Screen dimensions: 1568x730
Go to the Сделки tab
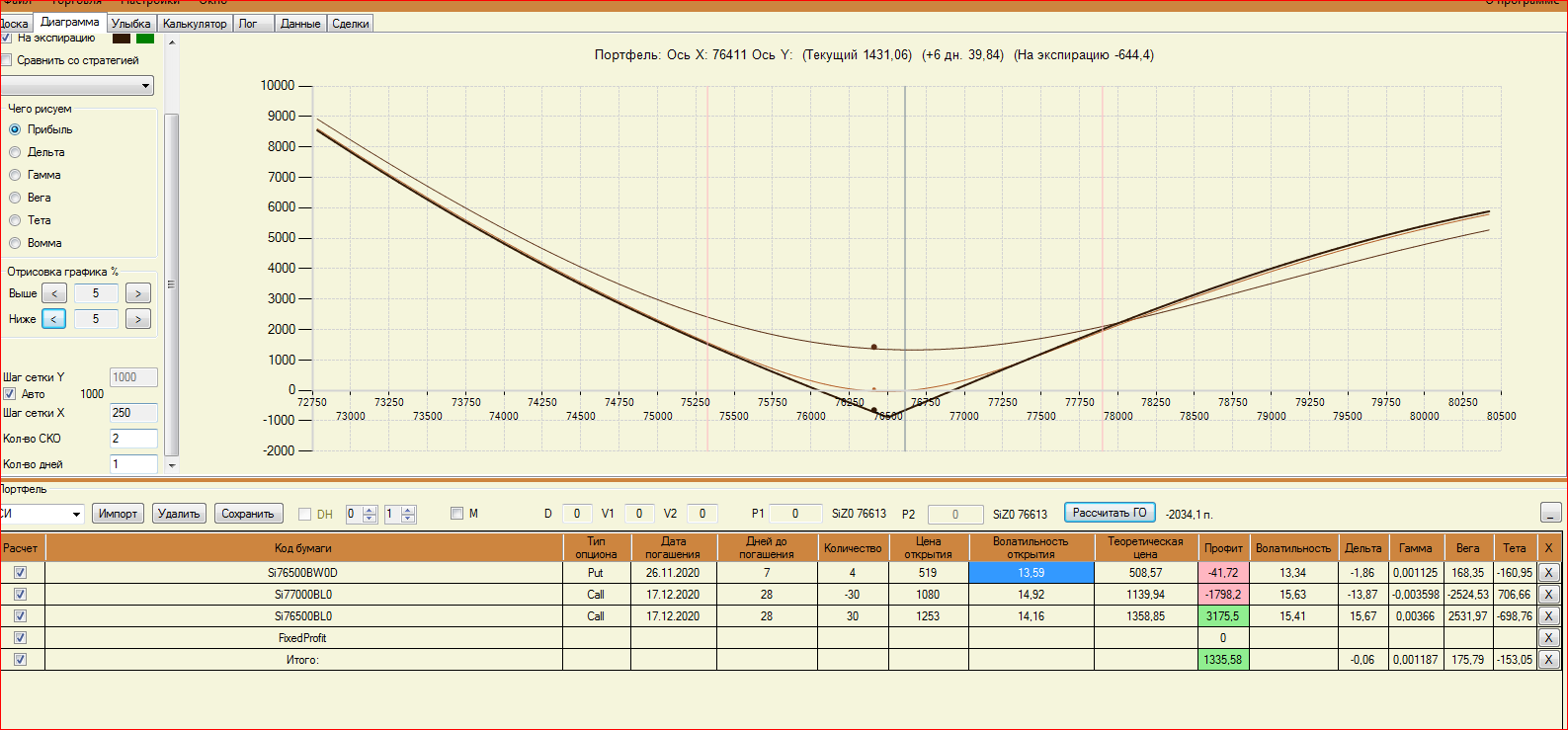tap(351, 24)
